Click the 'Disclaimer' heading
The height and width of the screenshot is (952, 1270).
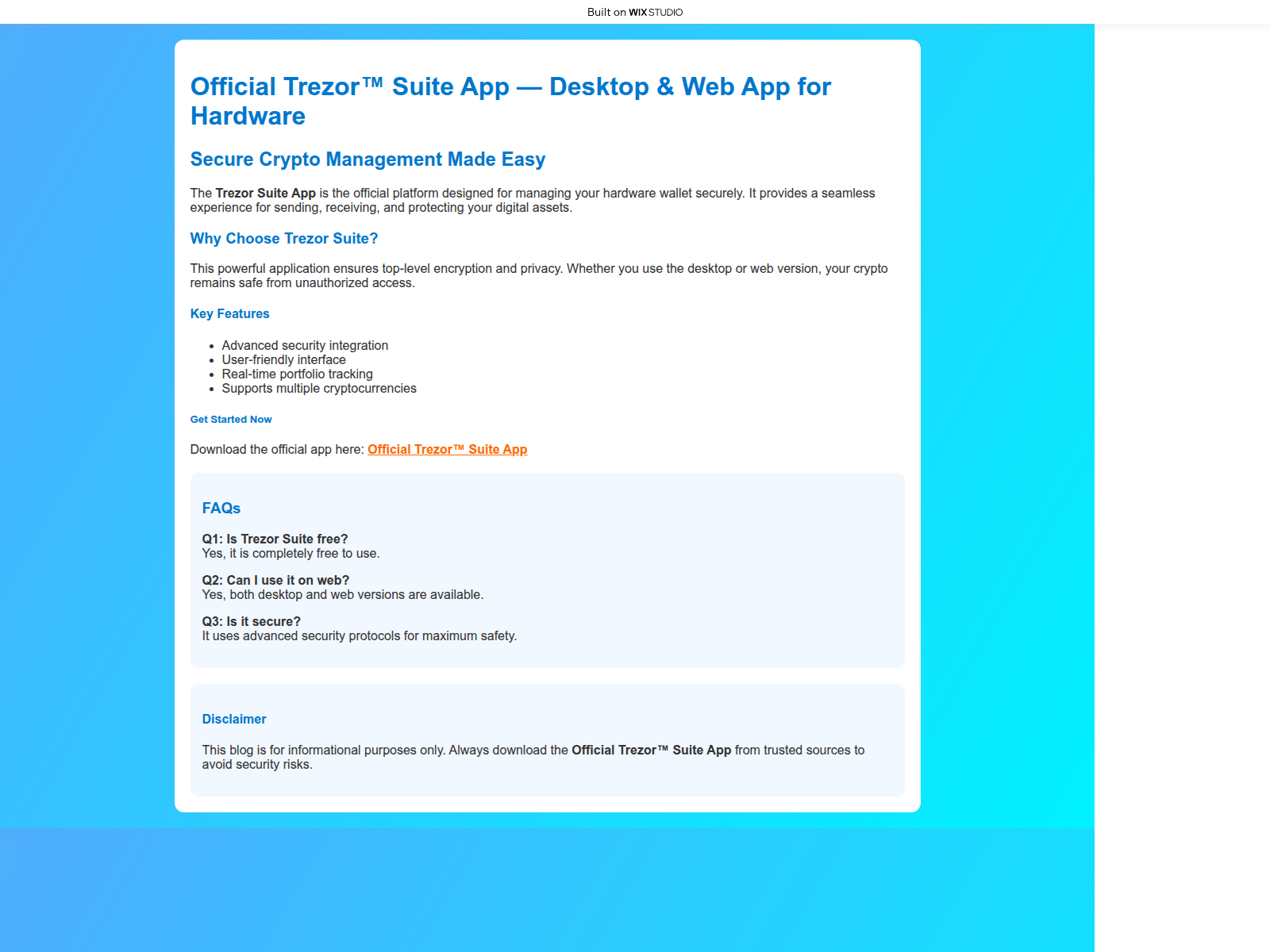[x=234, y=720]
